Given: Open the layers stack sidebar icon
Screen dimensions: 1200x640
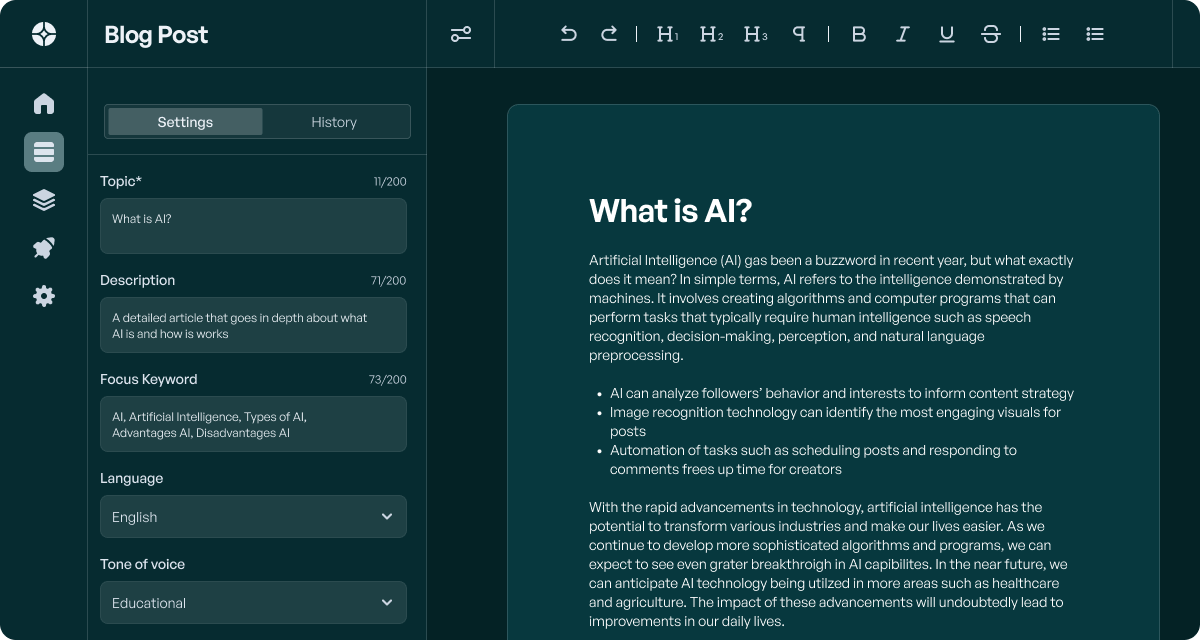Looking at the screenshot, I should (44, 200).
